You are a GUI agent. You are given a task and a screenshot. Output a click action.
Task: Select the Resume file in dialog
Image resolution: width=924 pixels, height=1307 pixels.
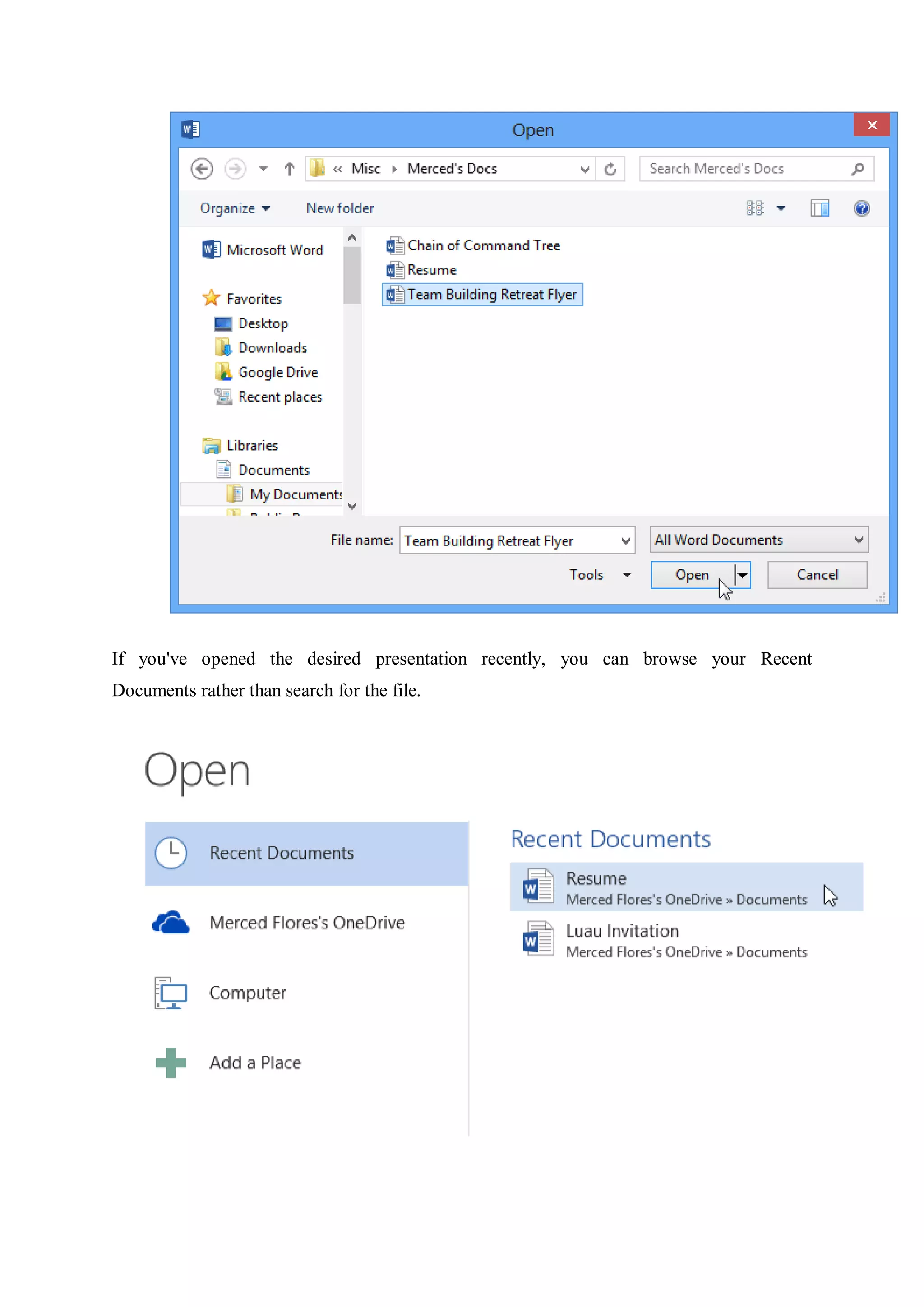pyautogui.click(x=421, y=270)
